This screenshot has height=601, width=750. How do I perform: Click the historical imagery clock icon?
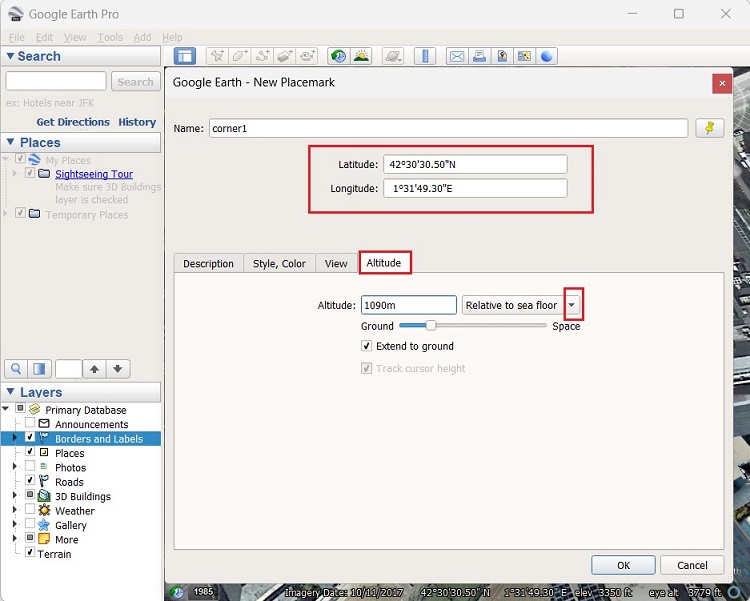pos(338,57)
